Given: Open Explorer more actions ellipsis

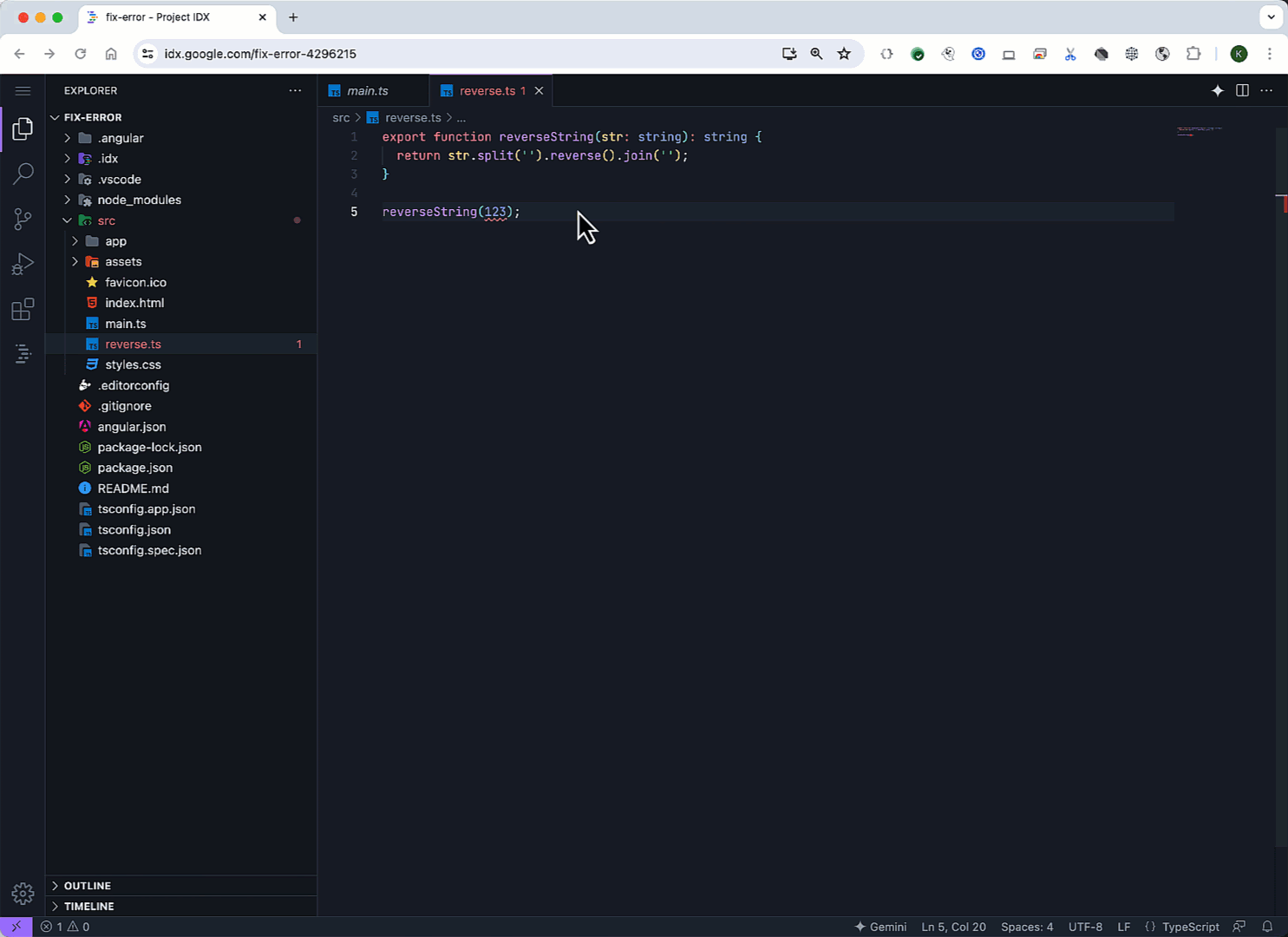Looking at the screenshot, I should 295,90.
